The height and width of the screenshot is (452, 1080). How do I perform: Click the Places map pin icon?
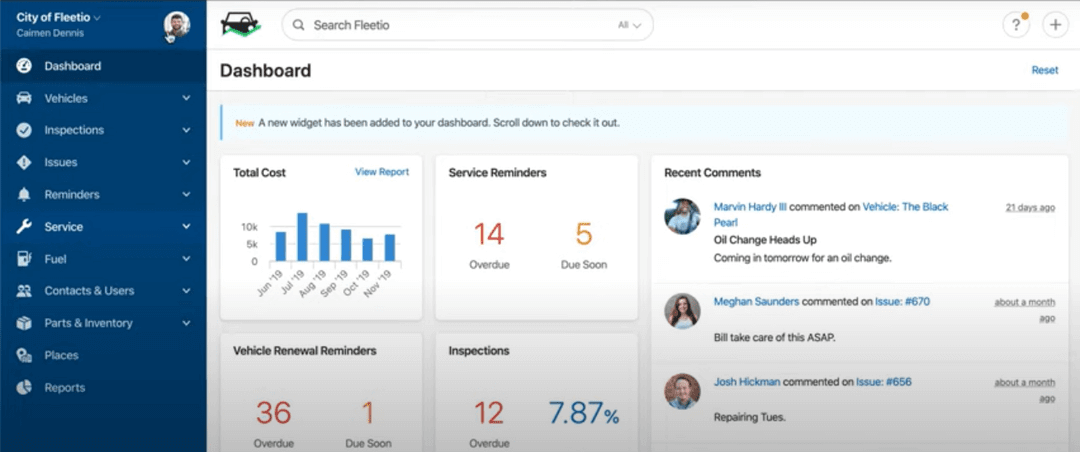[x=24, y=356]
